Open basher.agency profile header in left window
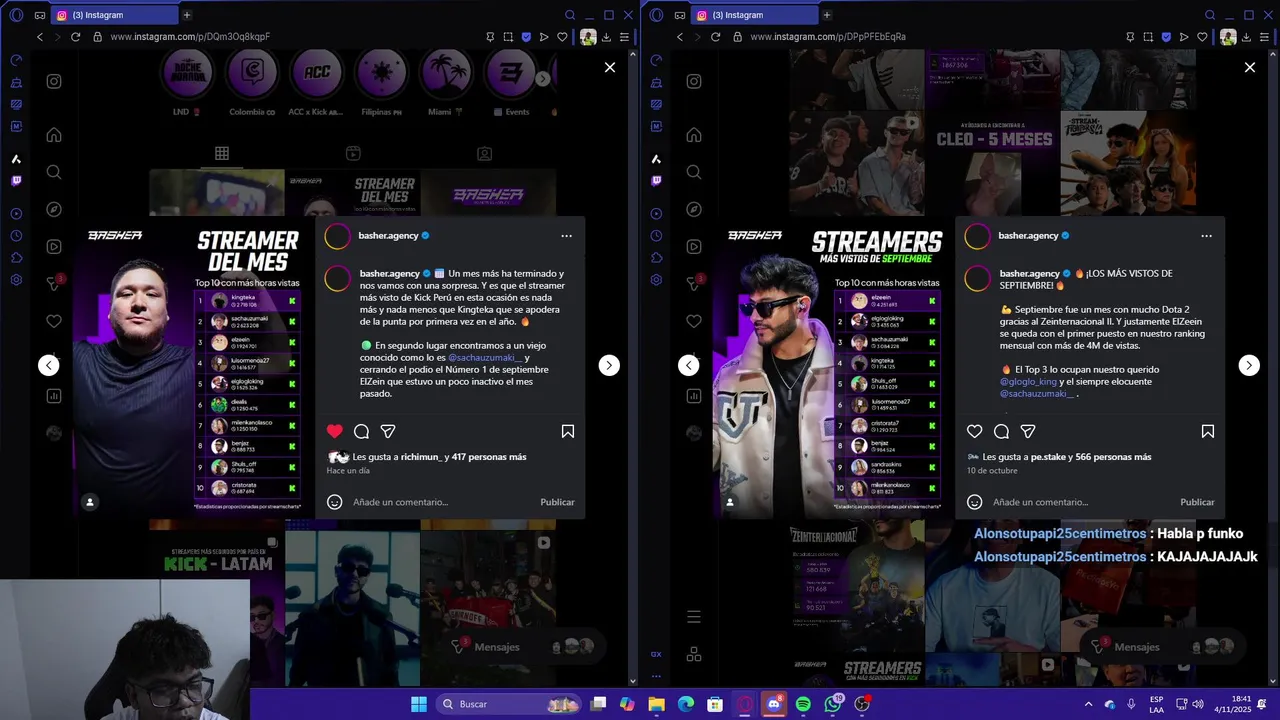 pos(388,236)
